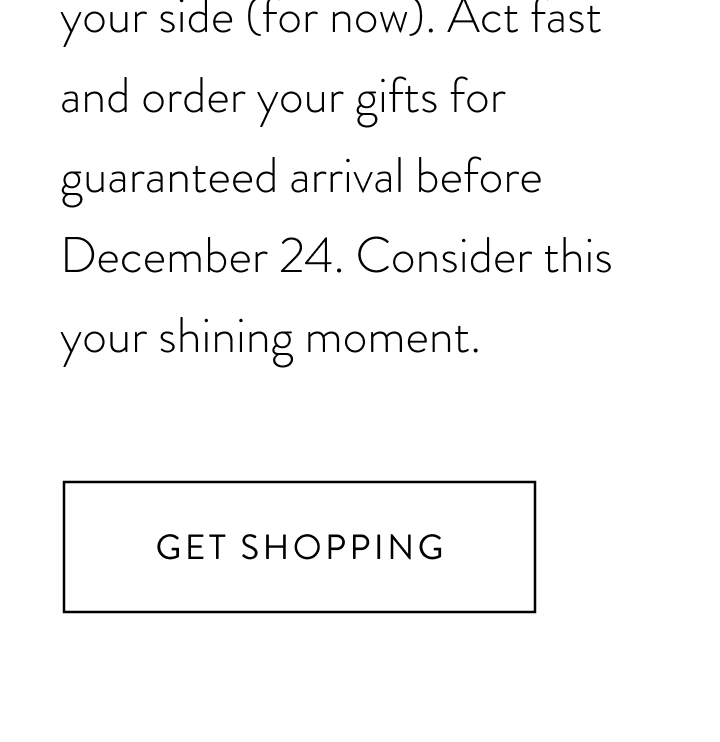The width and height of the screenshot is (720, 742).
Task: Click the word "gifts"
Action: (396, 101)
